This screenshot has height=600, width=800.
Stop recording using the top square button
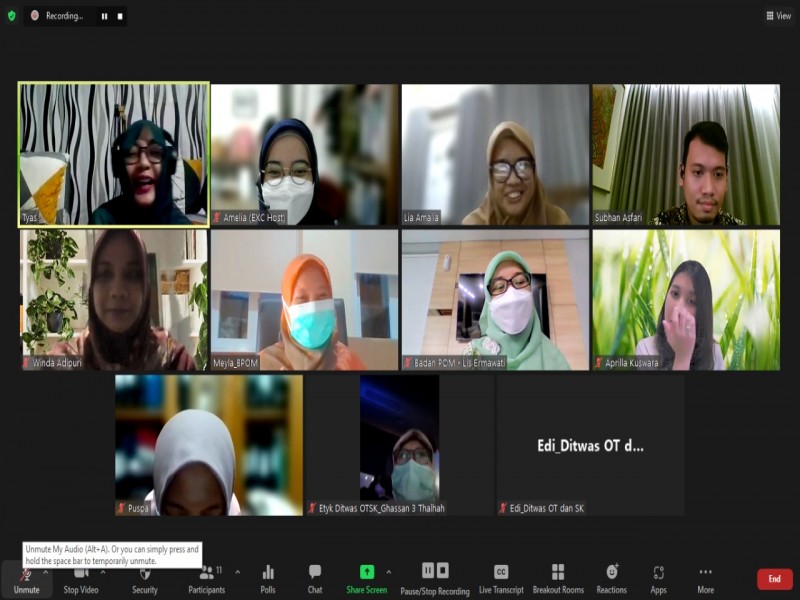pos(120,16)
